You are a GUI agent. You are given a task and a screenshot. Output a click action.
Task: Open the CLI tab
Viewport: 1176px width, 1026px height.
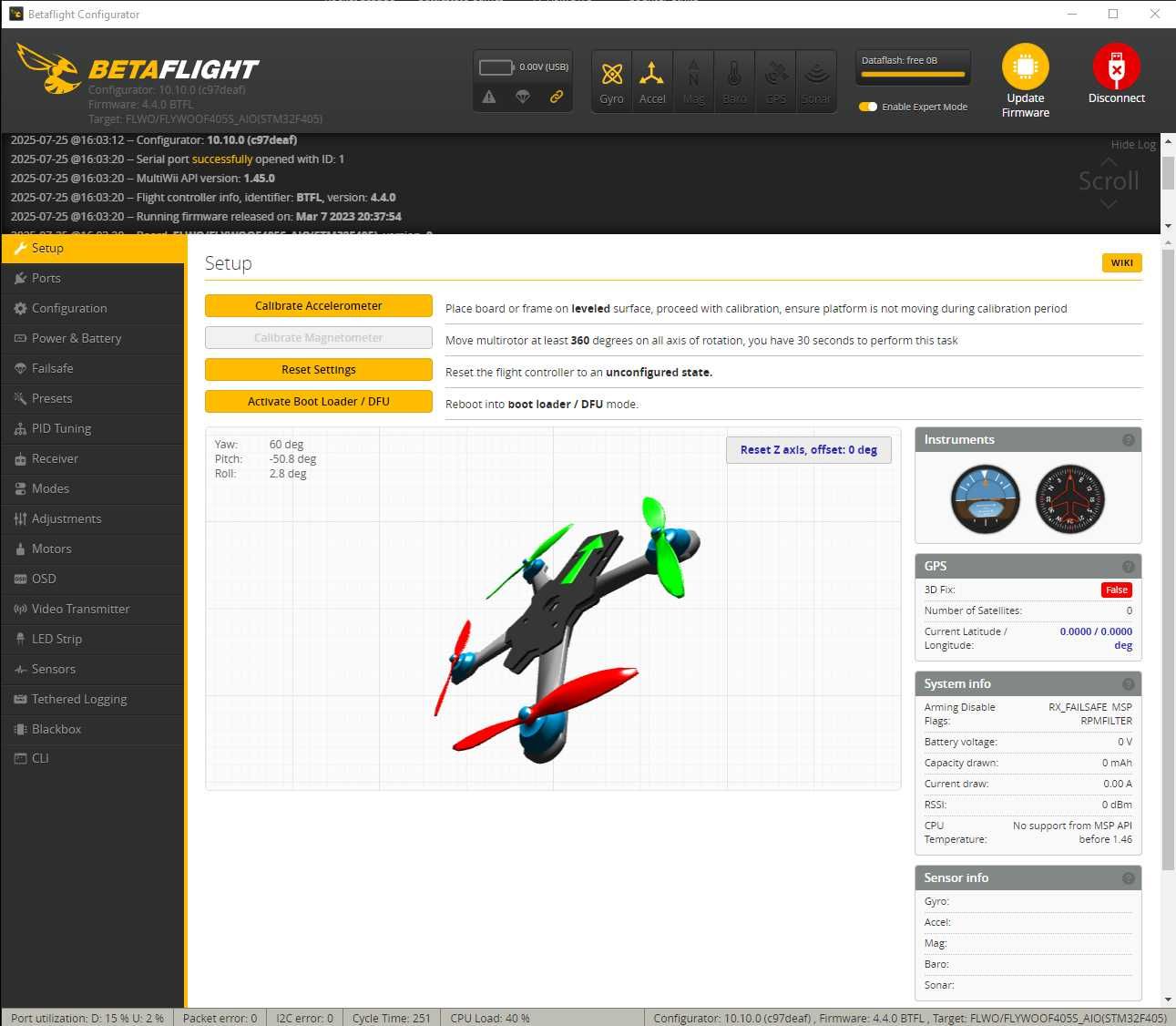(x=93, y=758)
